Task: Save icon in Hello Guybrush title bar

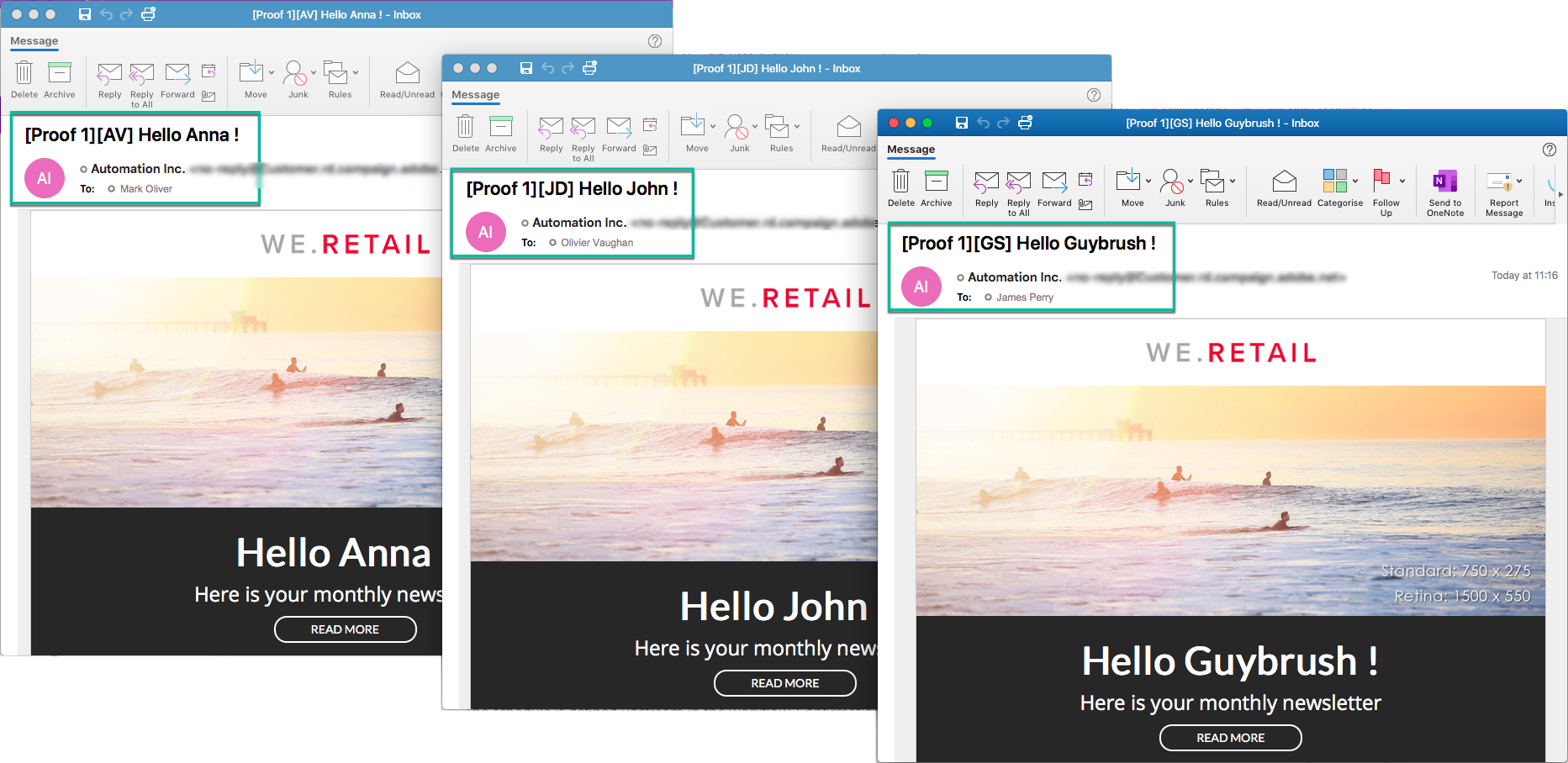Action: [962, 123]
